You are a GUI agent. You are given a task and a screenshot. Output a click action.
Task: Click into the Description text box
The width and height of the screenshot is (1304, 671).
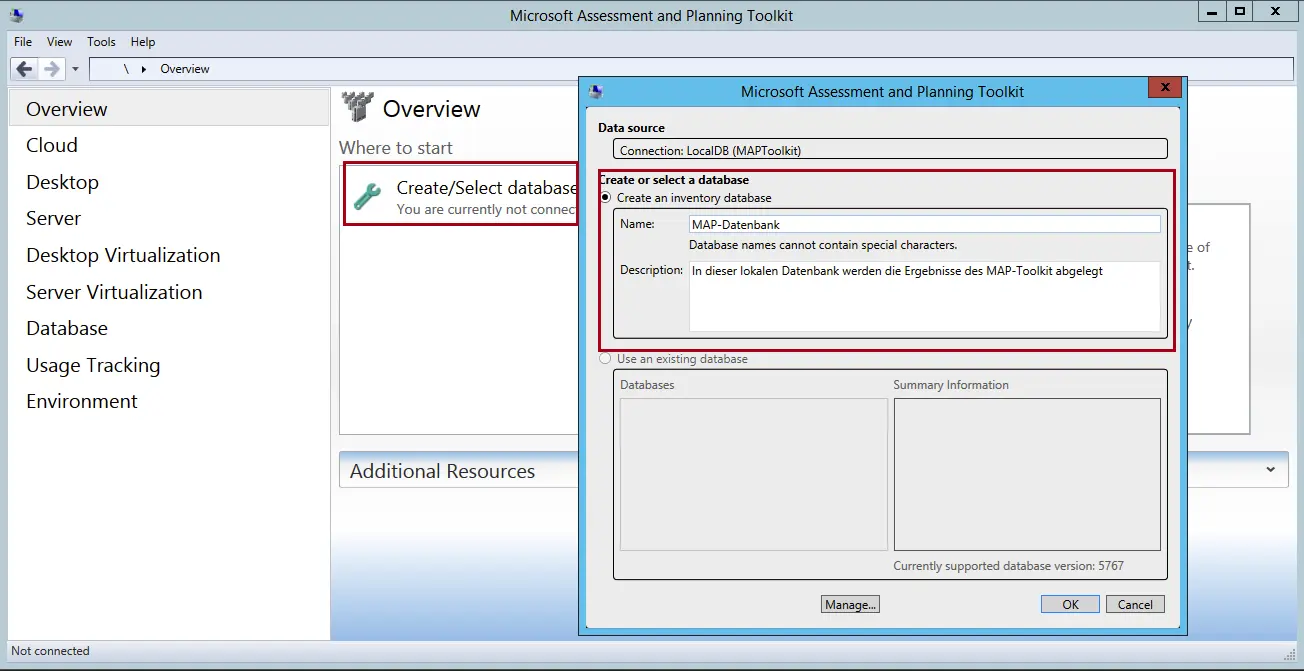pos(925,296)
